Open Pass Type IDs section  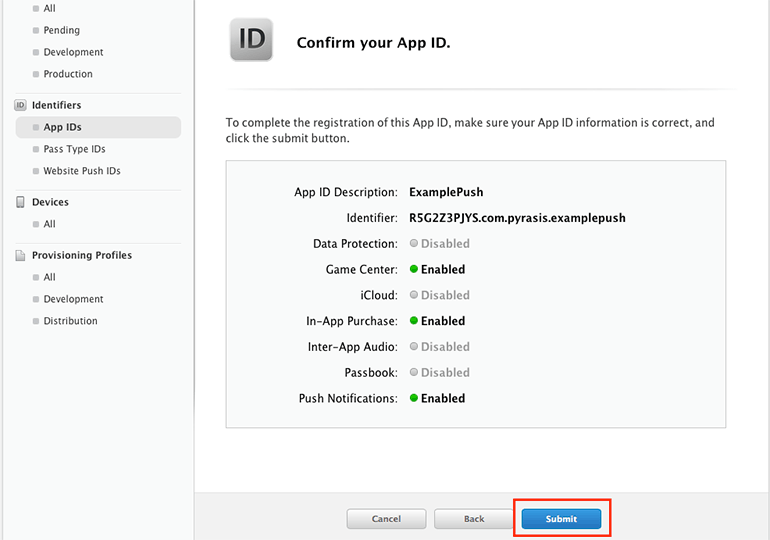click(x=74, y=149)
